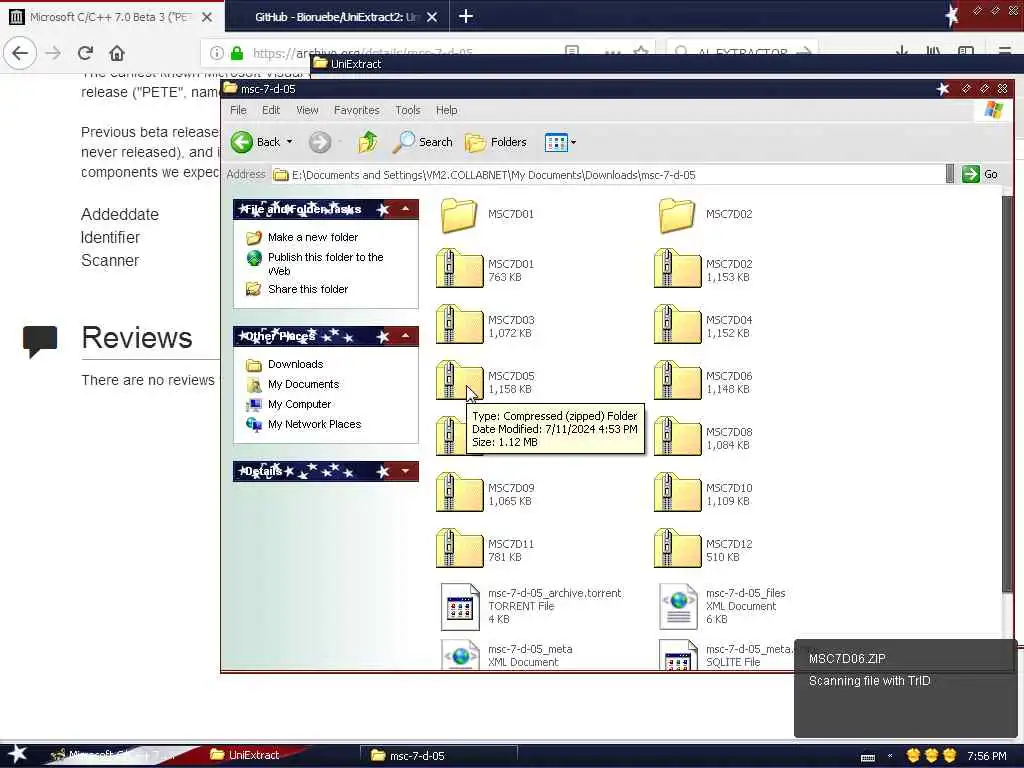Select the msc-7-d-05_archive.torrent file
Image resolution: width=1024 pixels, height=768 pixels.
[530, 606]
